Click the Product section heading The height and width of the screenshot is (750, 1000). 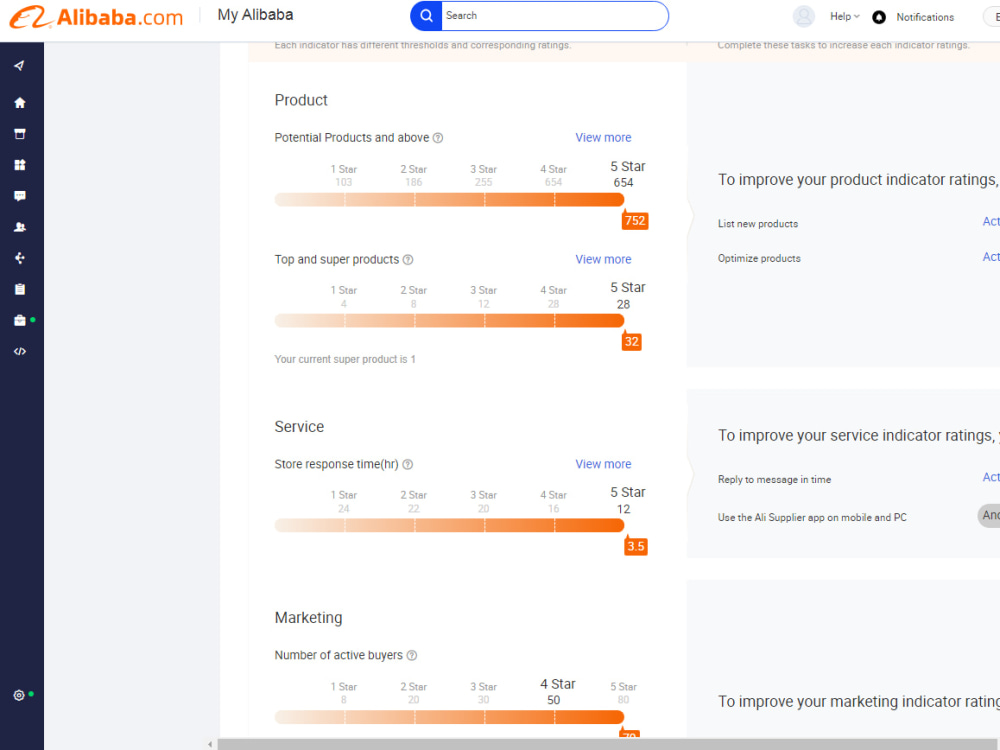click(301, 100)
